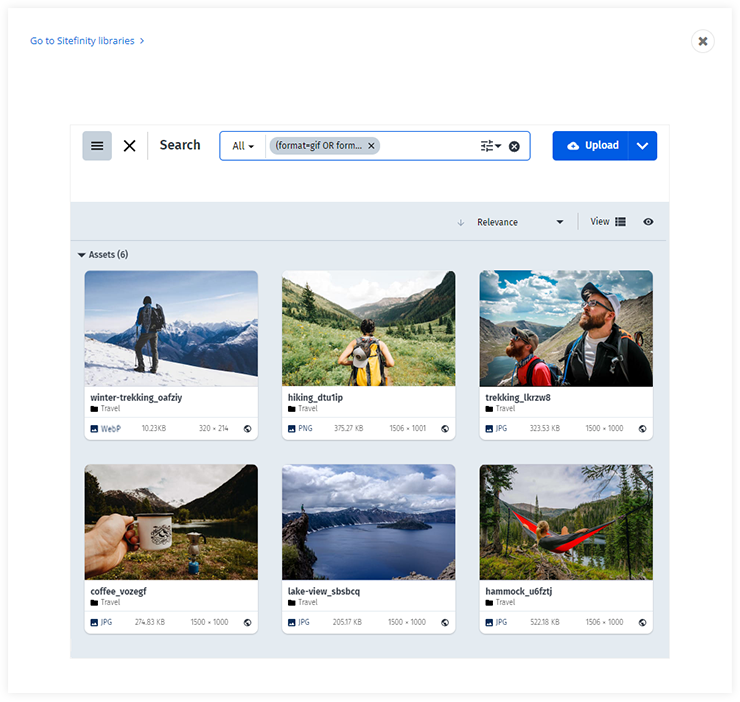
Task: Follow Go to Sitefinity libraries link
Action: pos(87,41)
